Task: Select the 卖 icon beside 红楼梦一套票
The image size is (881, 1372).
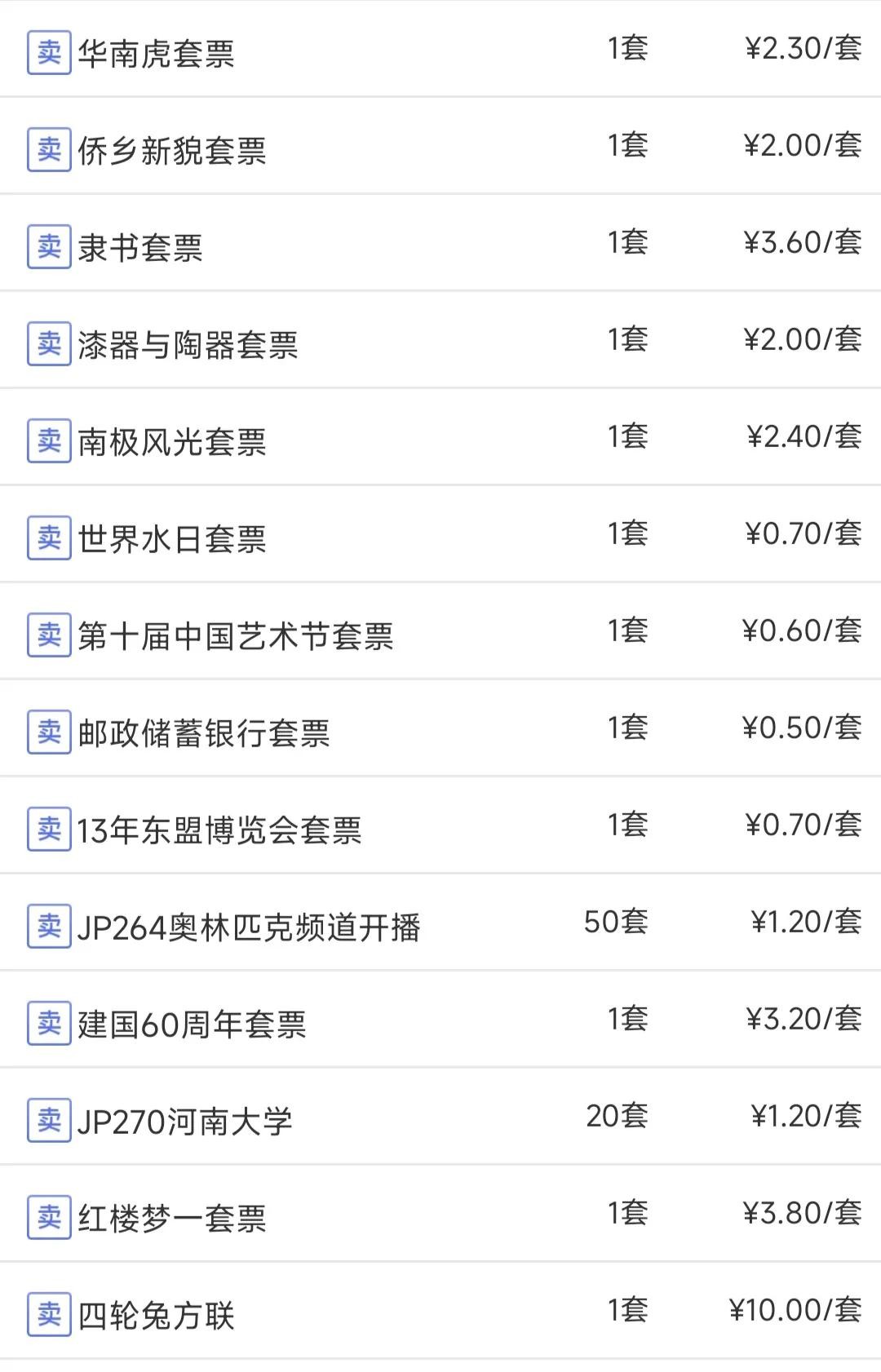Action: 49,1218
